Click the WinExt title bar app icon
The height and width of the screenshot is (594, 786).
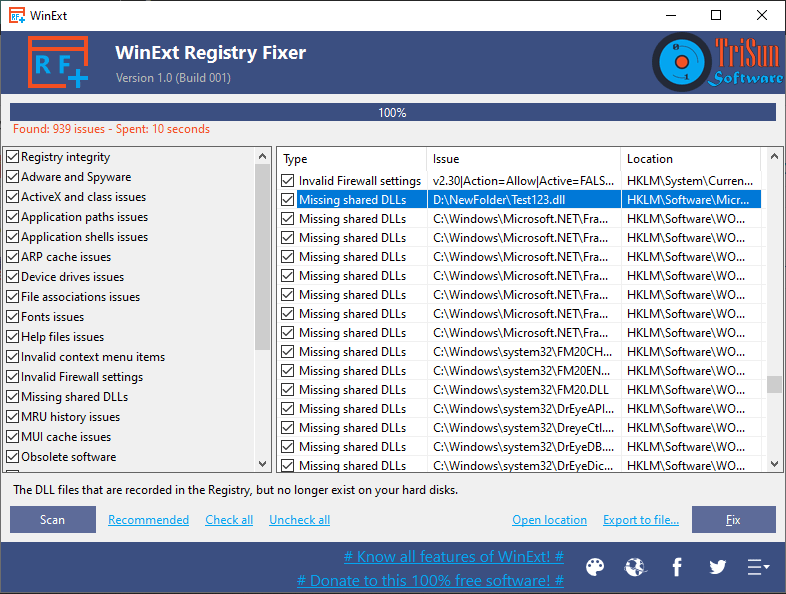coord(17,16)
